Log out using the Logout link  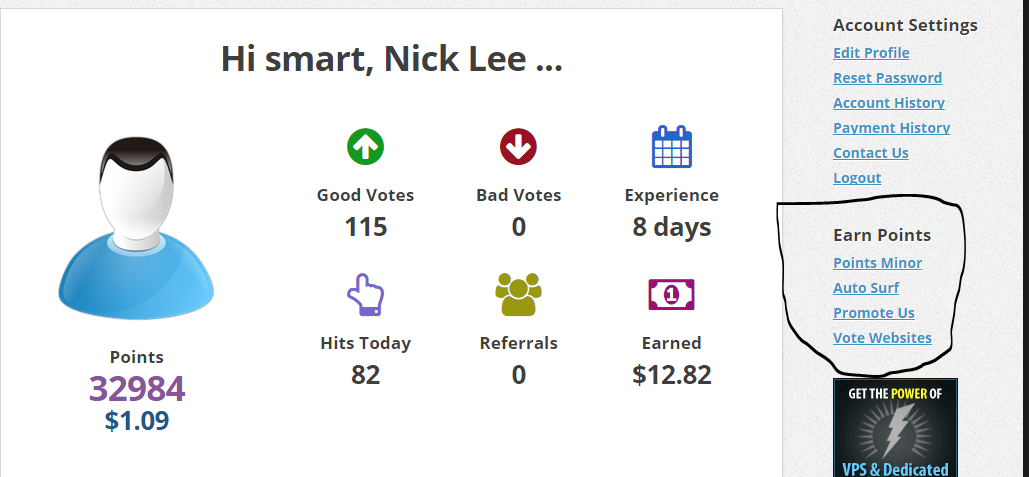click(x=857, y=178)
